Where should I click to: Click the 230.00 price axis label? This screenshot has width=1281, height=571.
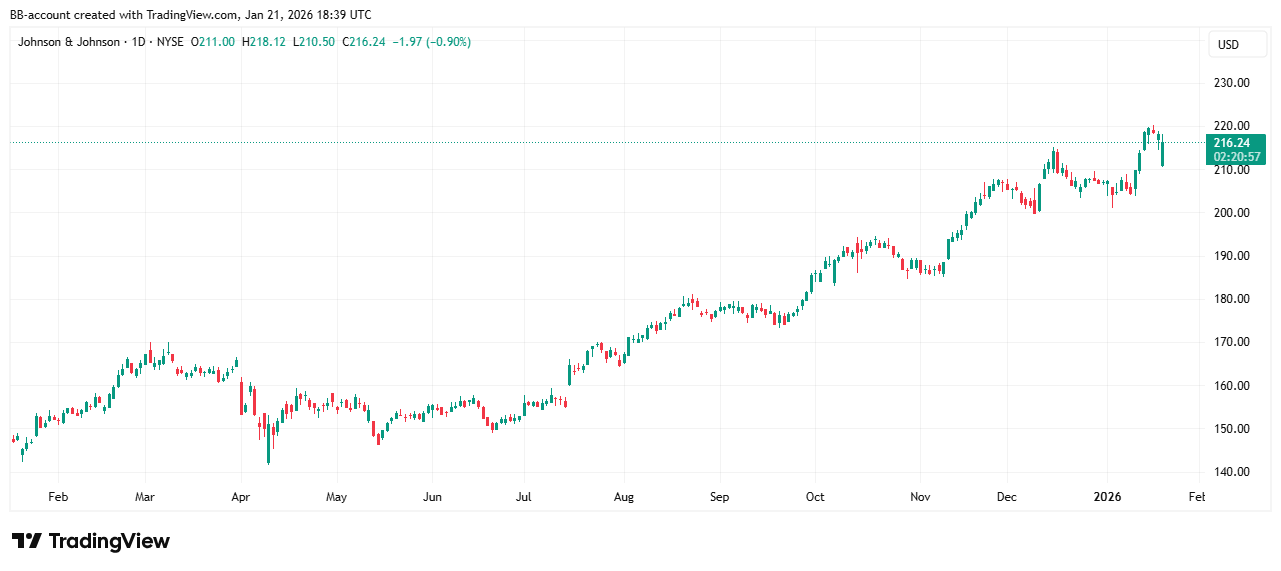tap(1231, 83)
